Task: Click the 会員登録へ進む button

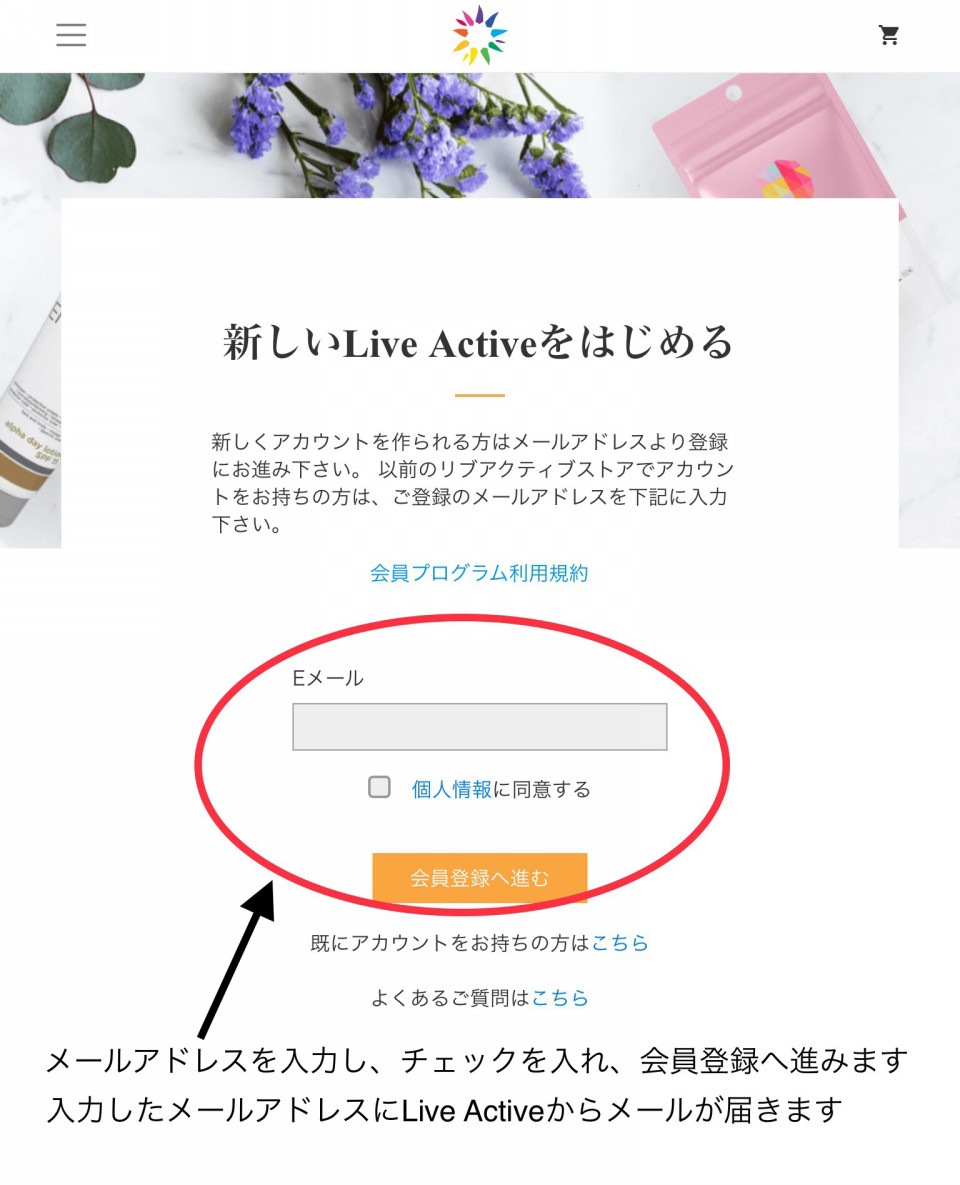Action: point(479,877)
